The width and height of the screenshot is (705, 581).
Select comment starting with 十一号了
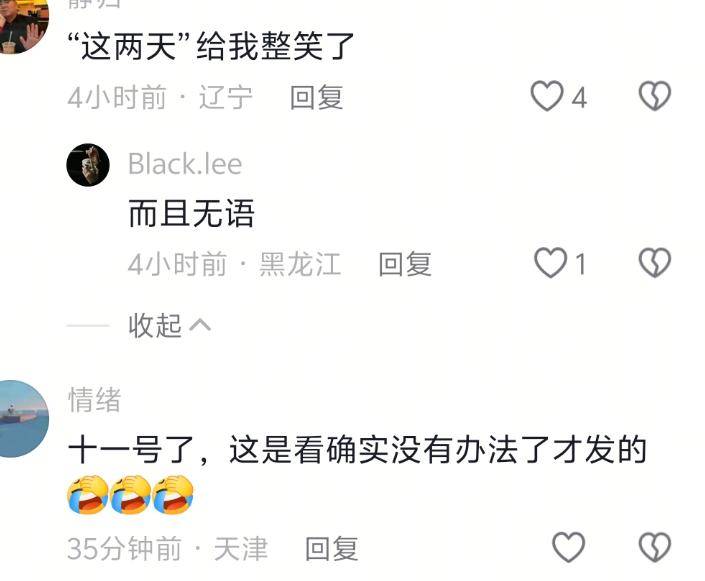pos(357,450)
